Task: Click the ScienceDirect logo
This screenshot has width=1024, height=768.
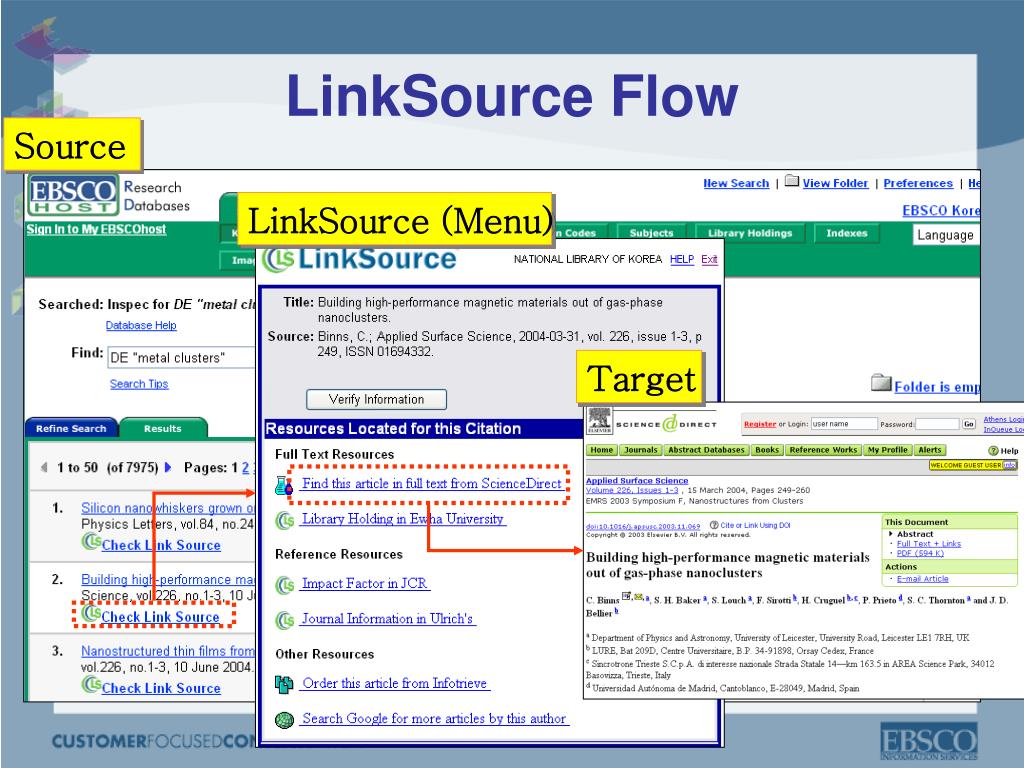Action: [666, 424]
